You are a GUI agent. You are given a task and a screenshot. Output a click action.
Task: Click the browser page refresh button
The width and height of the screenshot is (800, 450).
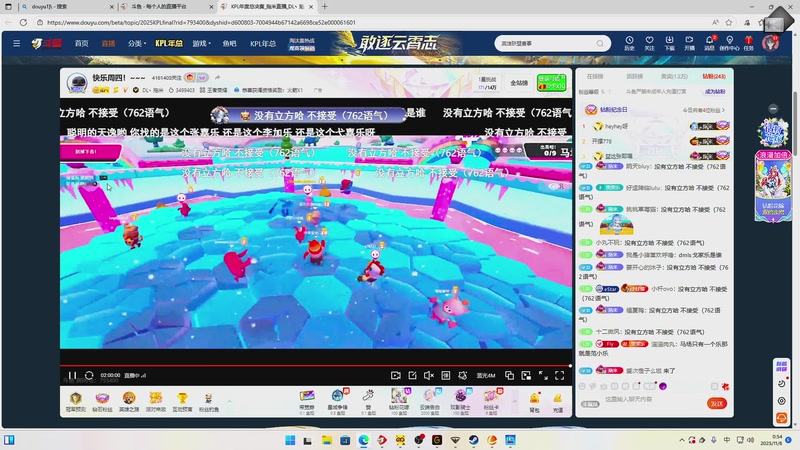tap(23, 22)
